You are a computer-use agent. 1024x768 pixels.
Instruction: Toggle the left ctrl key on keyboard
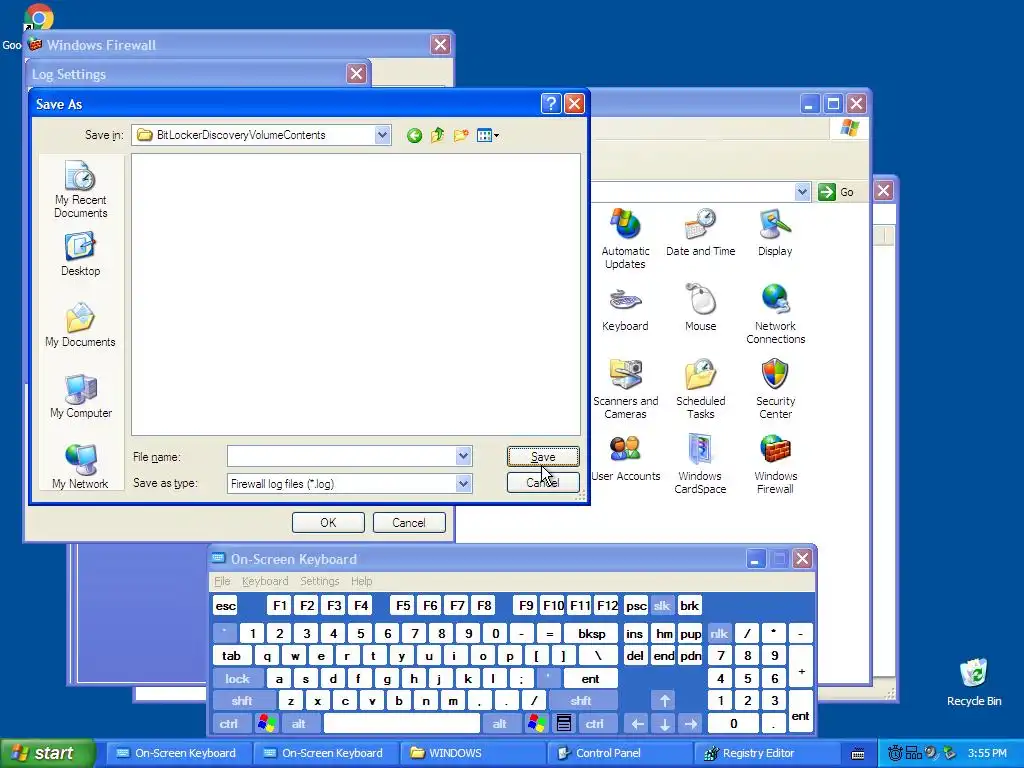click(x=229, y=724)
